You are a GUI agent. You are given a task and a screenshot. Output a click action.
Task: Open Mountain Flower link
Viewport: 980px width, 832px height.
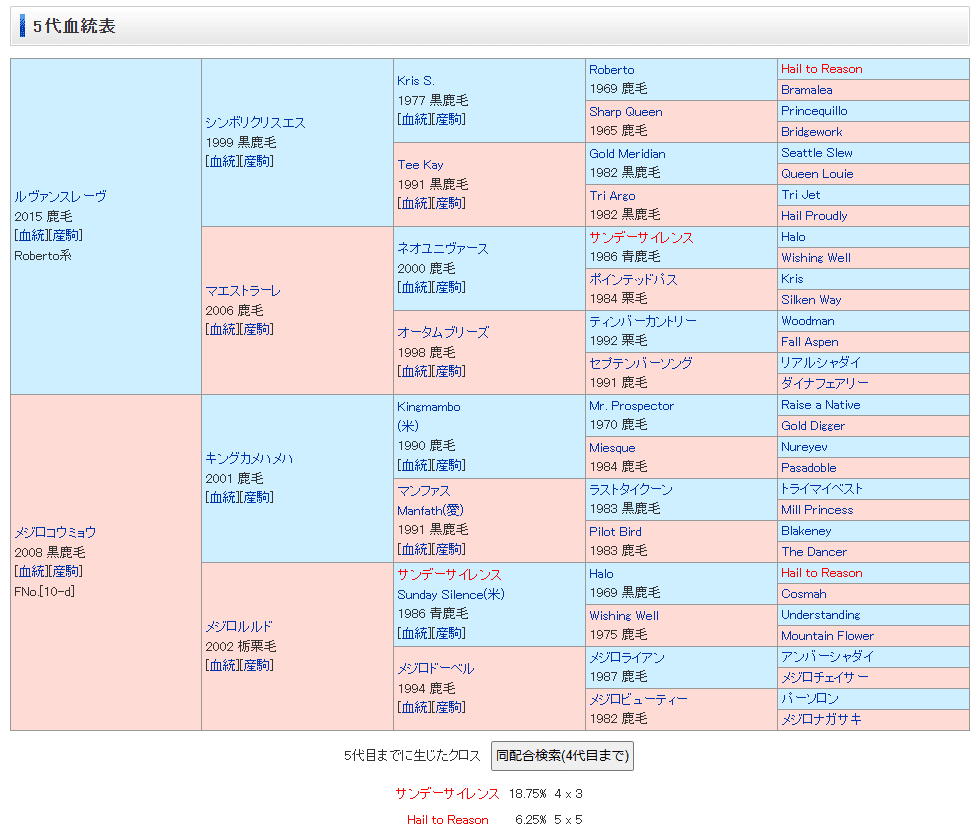click(x=828, y=636)
